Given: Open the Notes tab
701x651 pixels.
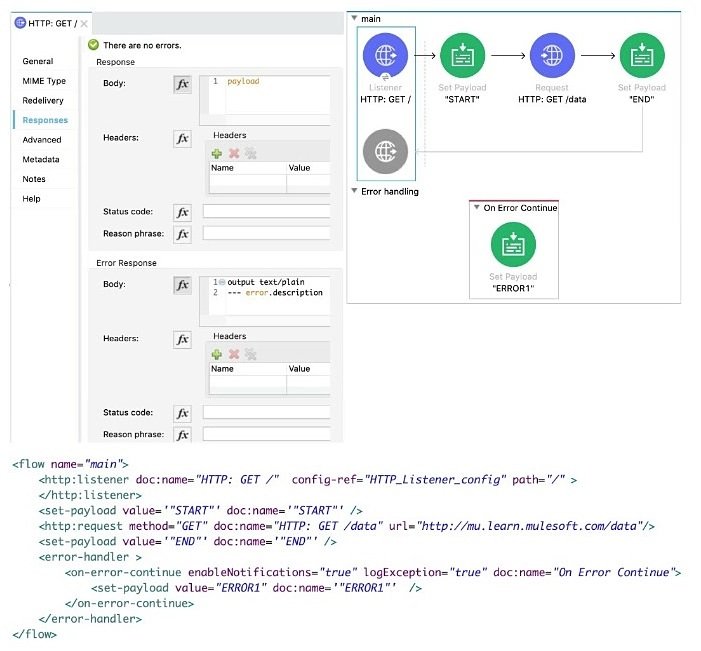Looking at the screenshot, I should point(34,179).
